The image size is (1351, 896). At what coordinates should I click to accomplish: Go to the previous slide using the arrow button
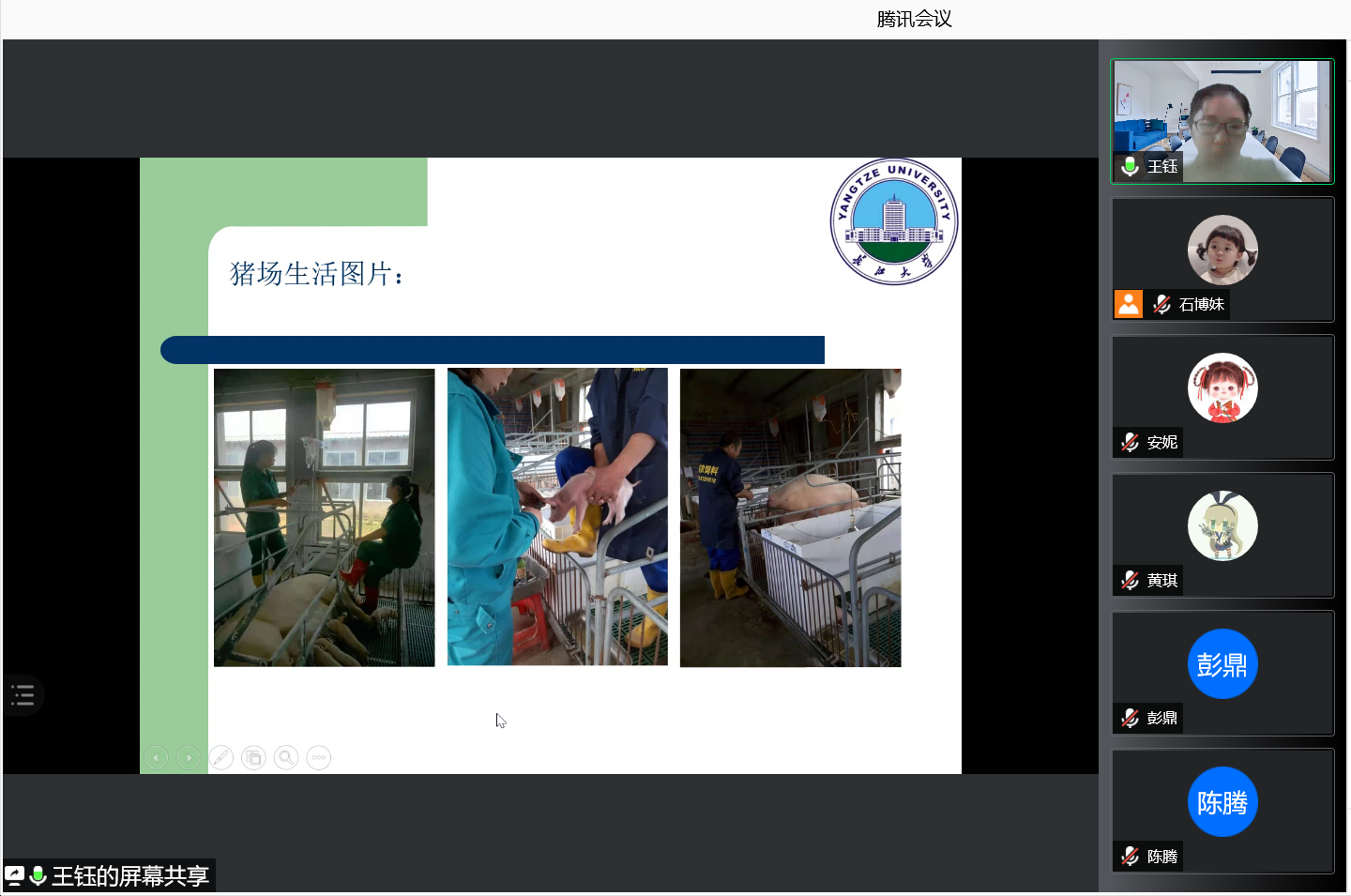coord(156,757)
